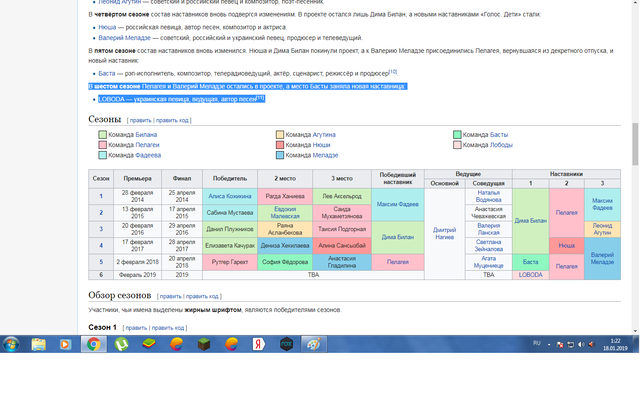
Task: Click the page's vertical scrollbar thumb
Action: point(635,144)
